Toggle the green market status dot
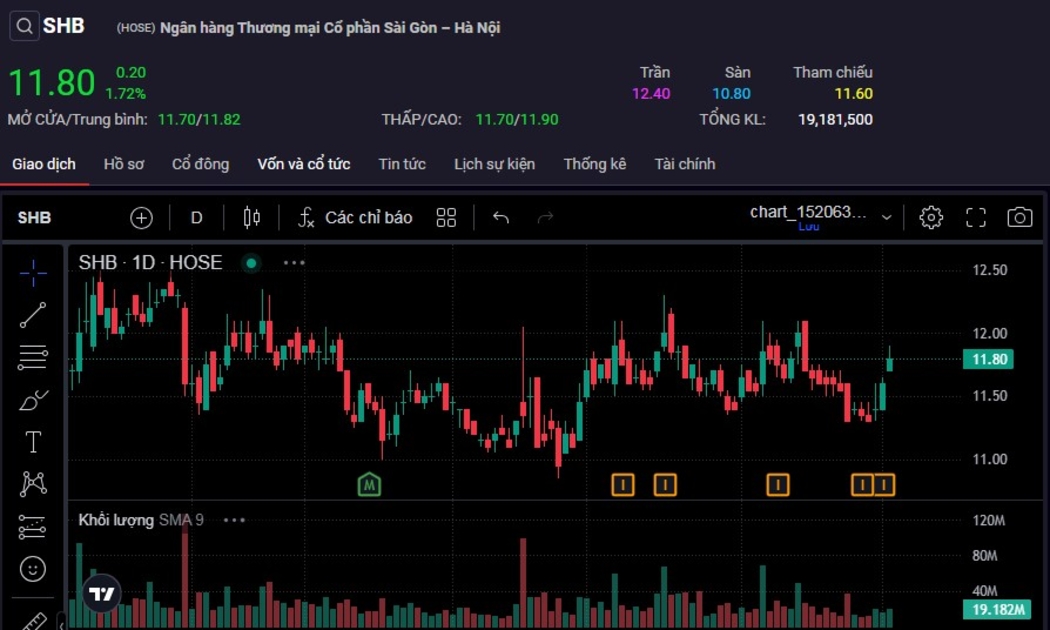Screen dimensions: 1050x630 (251, 263)
